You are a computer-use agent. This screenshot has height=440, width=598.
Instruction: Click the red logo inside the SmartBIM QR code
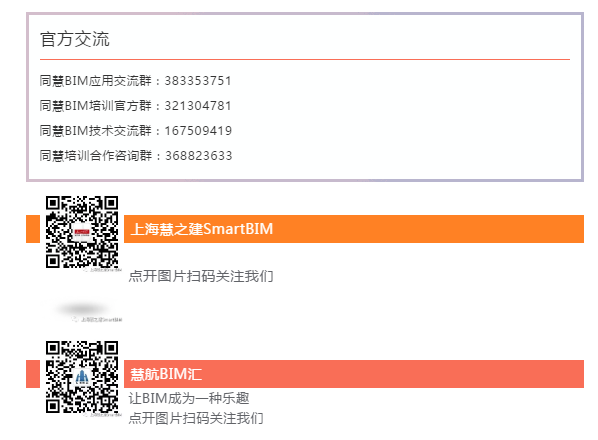click(82, 232)
